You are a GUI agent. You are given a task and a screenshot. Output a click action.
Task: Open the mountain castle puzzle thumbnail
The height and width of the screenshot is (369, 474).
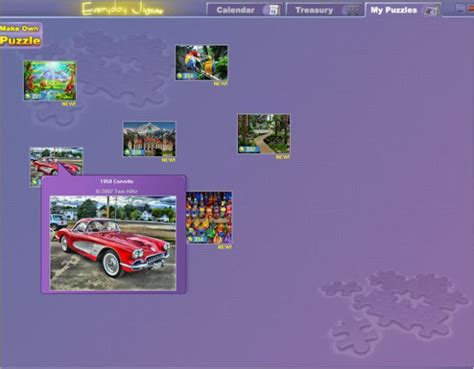point(149,139)
